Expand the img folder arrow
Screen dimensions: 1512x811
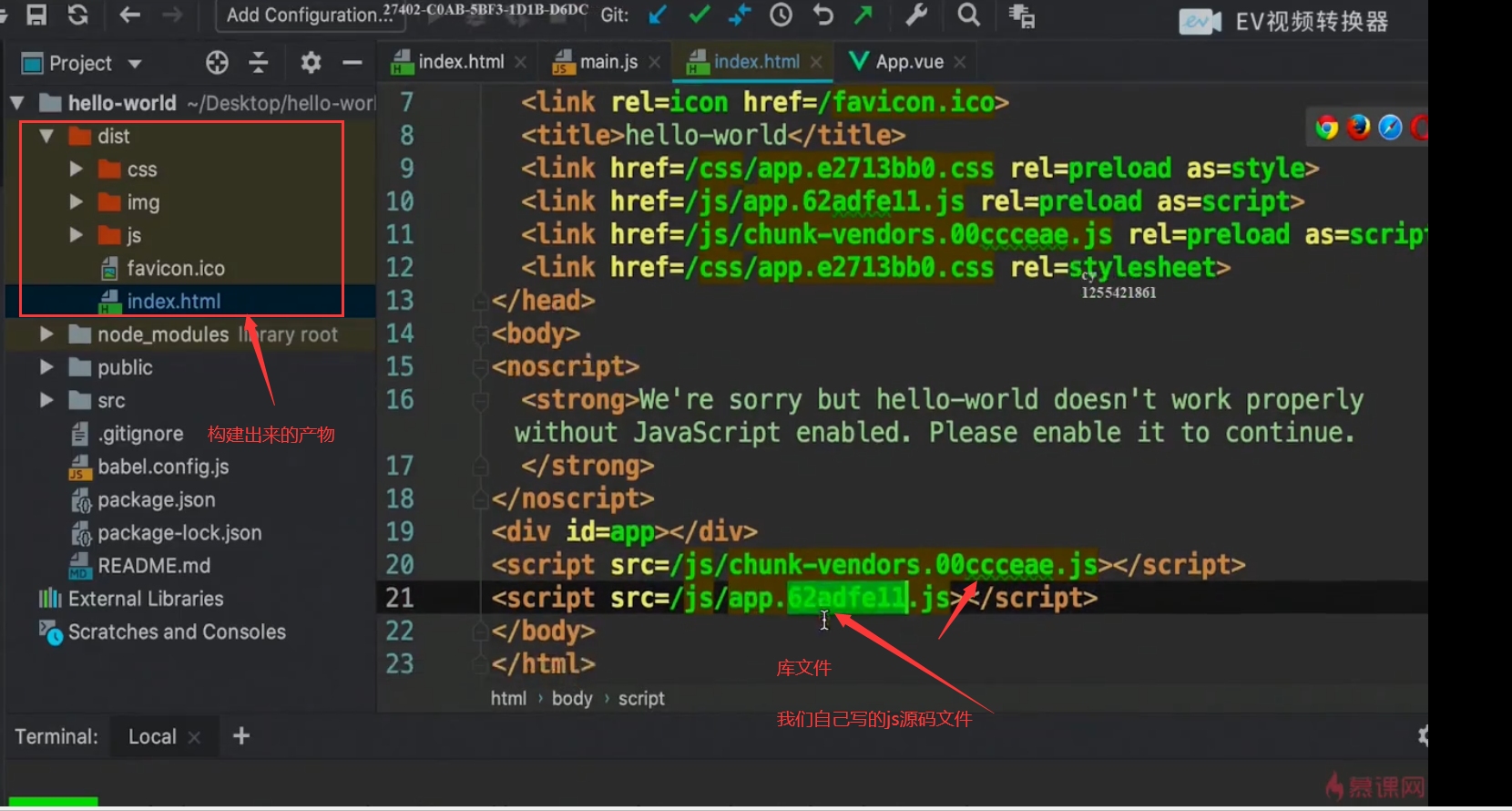coord(77,202)
